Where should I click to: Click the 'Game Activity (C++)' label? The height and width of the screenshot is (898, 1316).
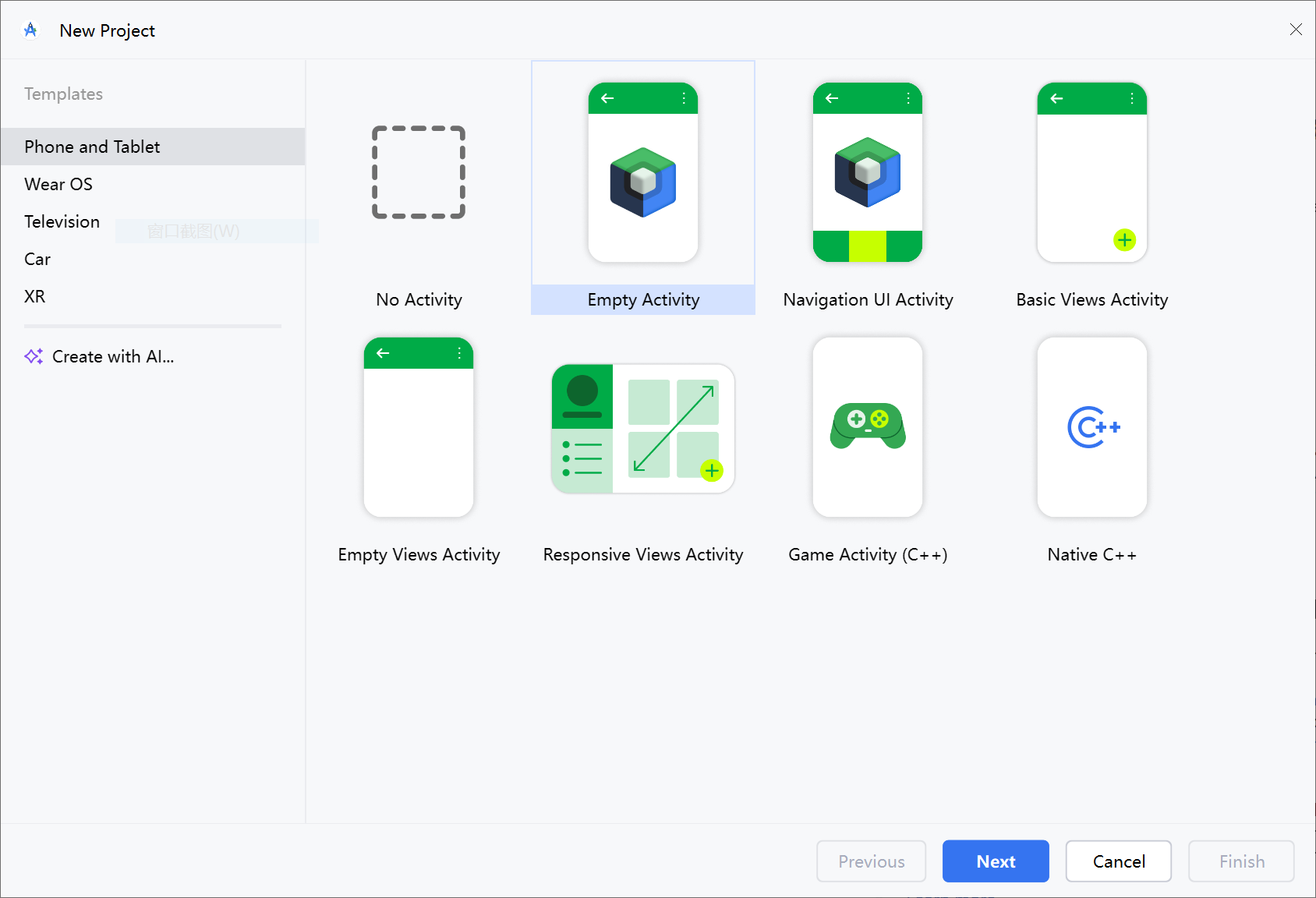coord(868,554)
